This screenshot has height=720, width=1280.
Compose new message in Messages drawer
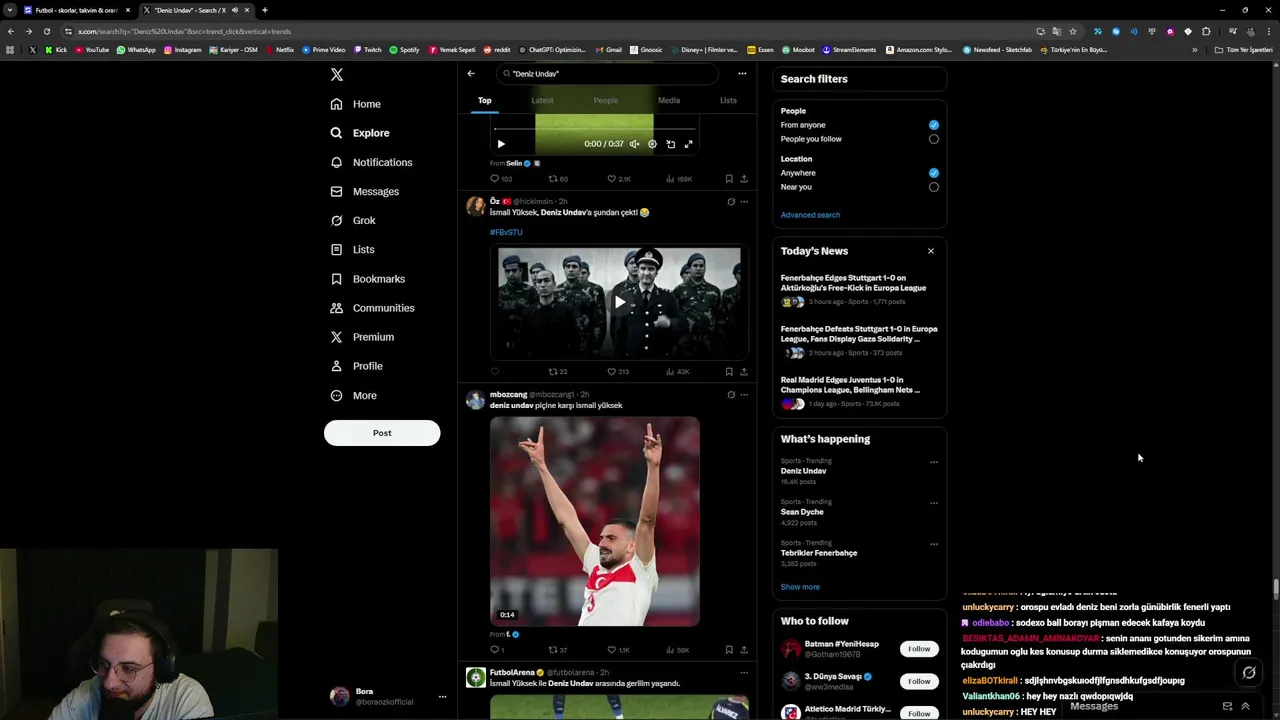[1227, 706]
